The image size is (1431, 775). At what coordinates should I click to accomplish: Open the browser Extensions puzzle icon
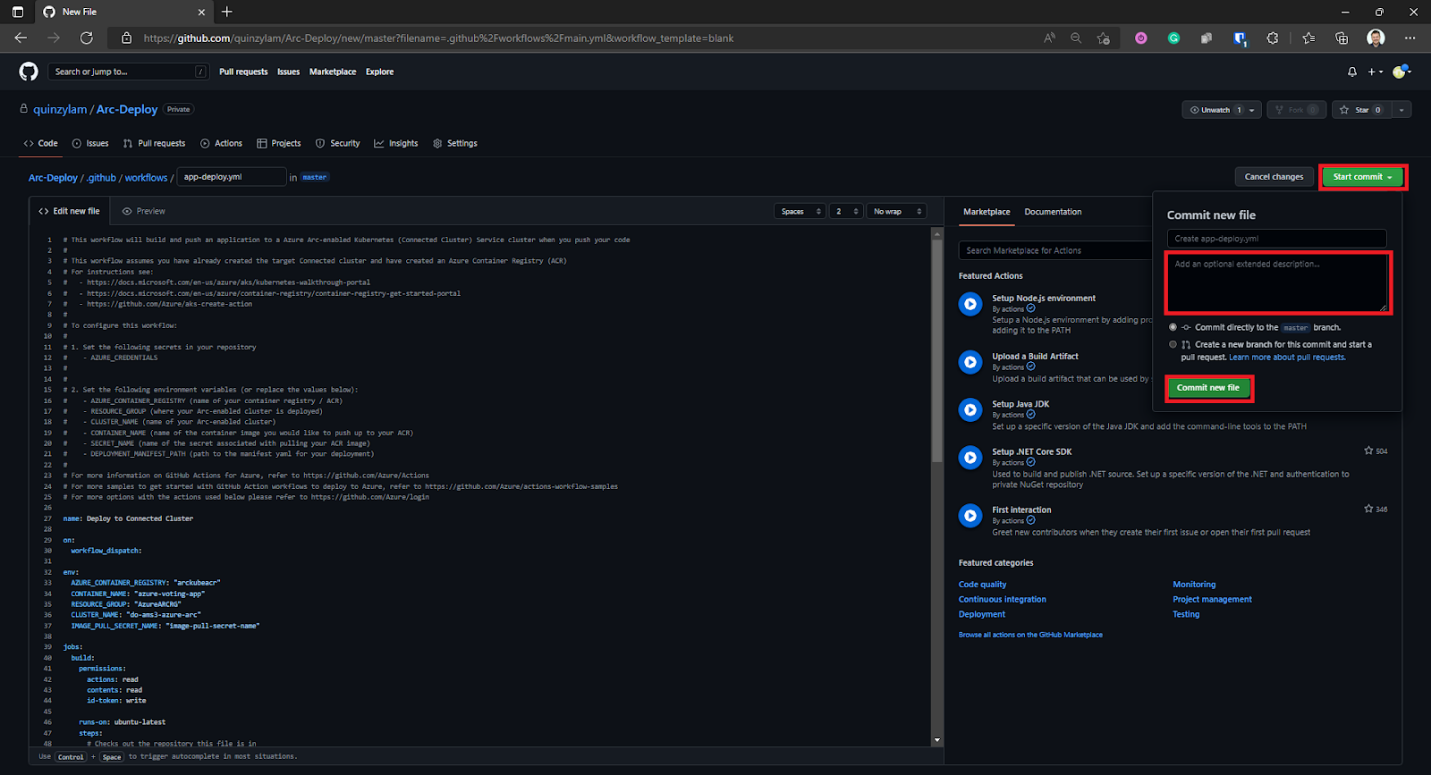(1273, 38)
